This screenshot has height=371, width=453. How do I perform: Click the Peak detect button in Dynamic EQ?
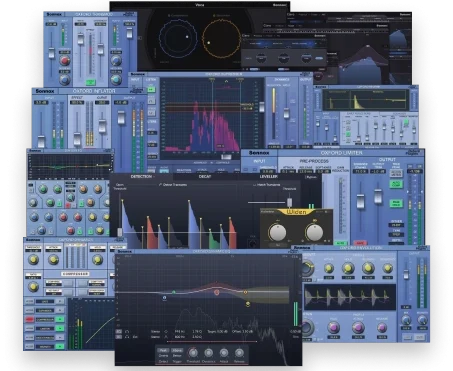coord(163,351)
